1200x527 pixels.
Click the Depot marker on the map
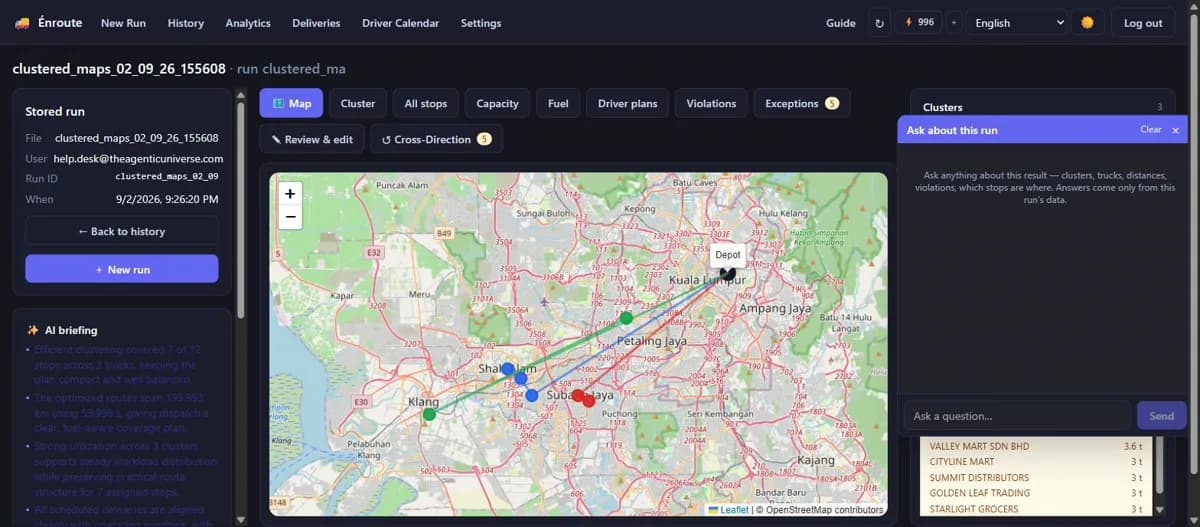[728, 272]
